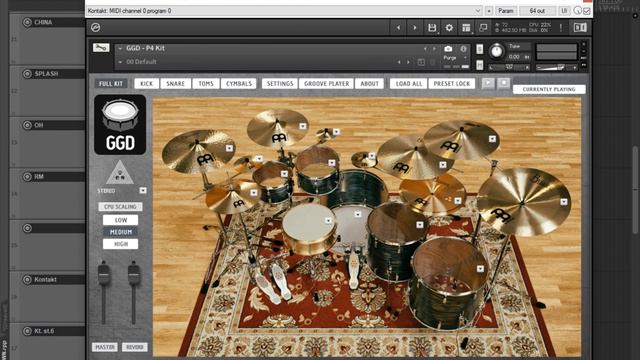
Task: Click the reverb level fader
Action: pos(133,273)
